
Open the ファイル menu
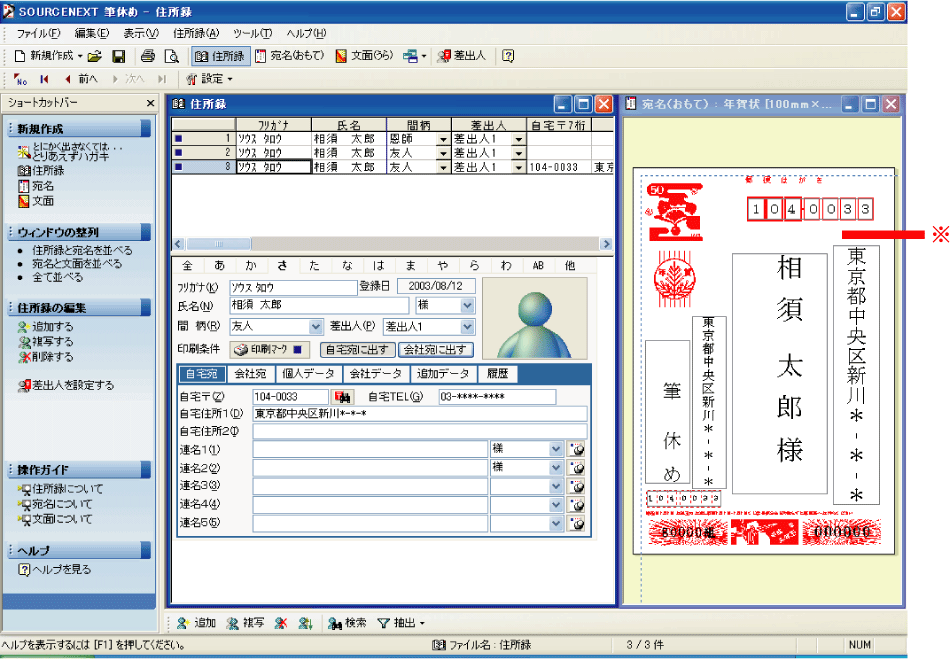pos(38,33)
